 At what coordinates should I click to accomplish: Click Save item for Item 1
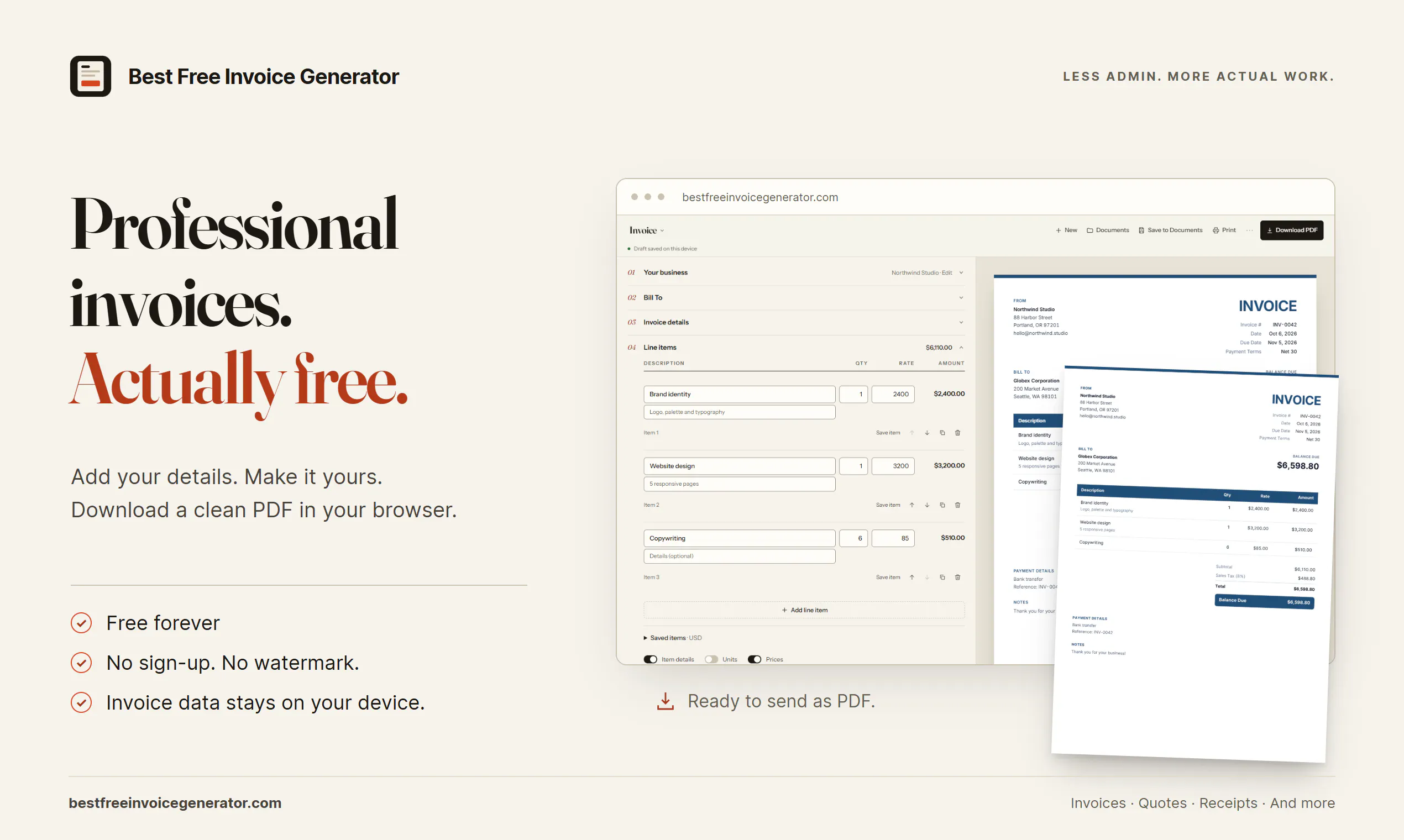888,433
